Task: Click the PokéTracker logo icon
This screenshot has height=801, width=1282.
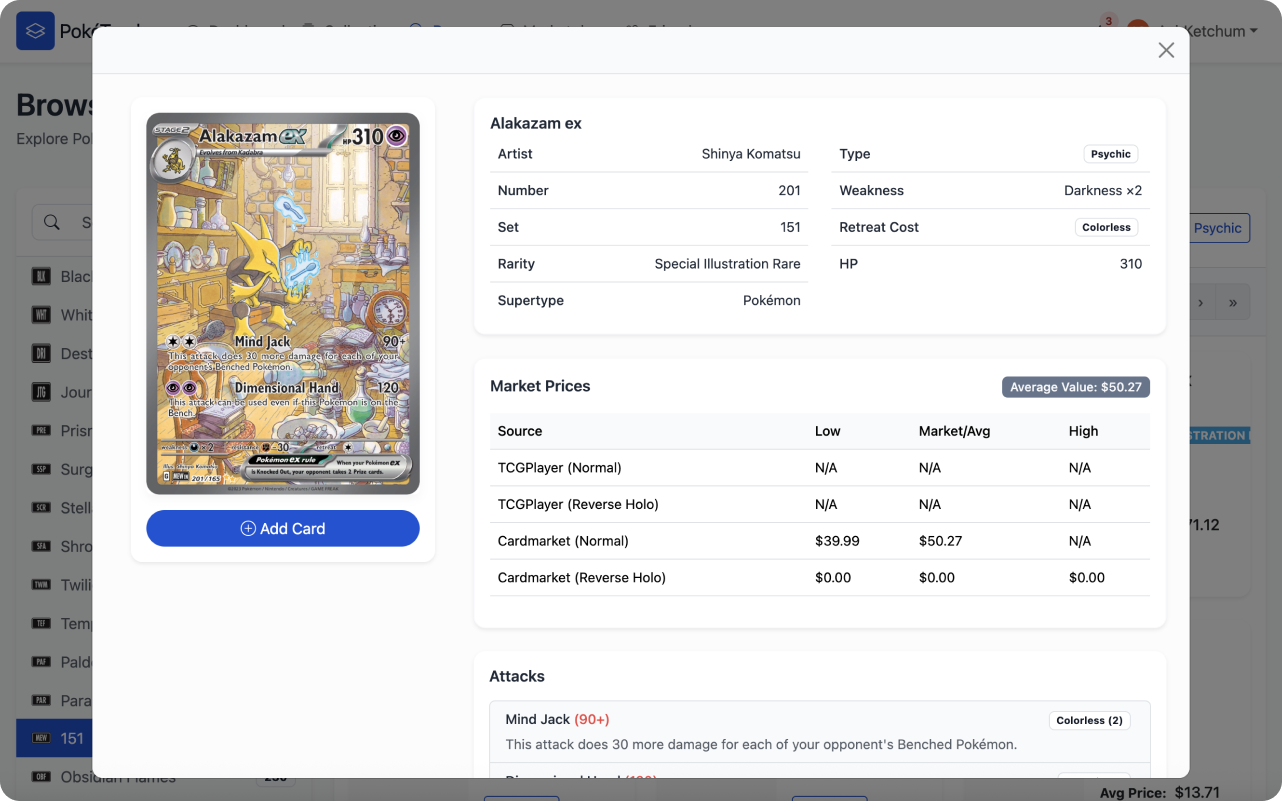Action: coord(35,31)
